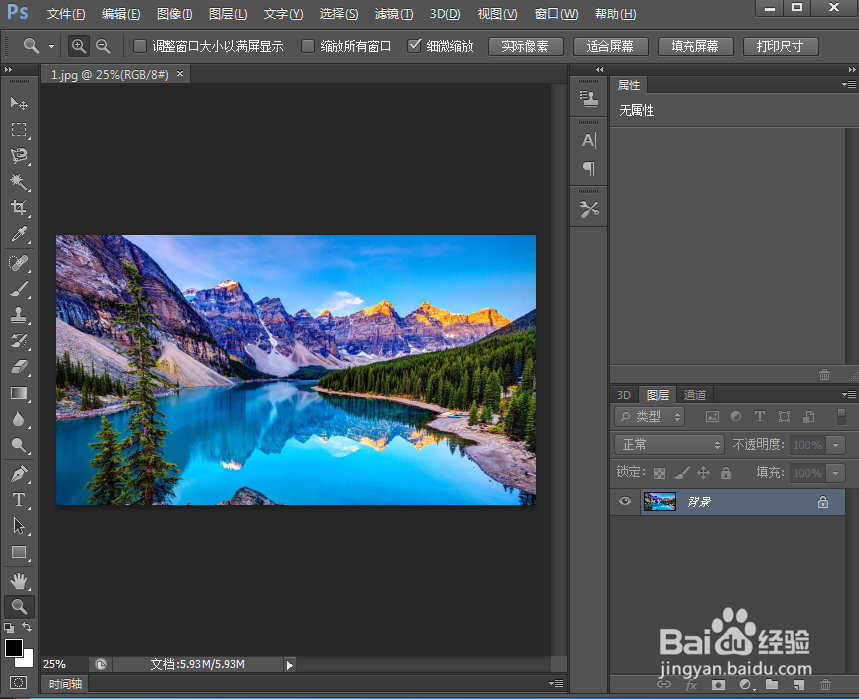
Task: Open the collapsed History panel icon
Action: [589, 99]
